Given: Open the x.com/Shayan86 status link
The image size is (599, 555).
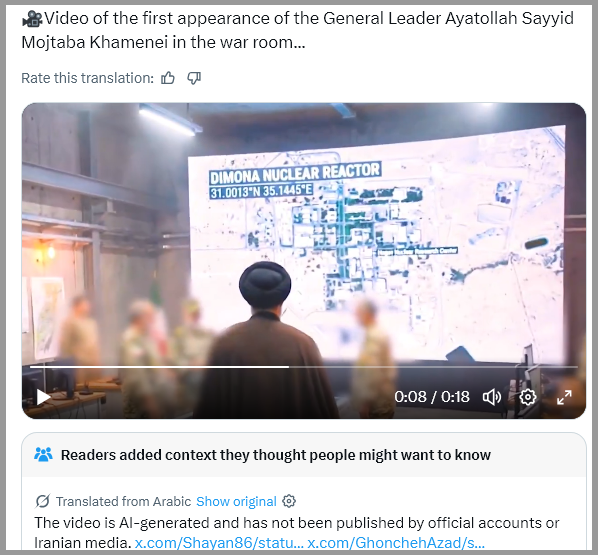Looking at the screenshot, I should (219, 542).
